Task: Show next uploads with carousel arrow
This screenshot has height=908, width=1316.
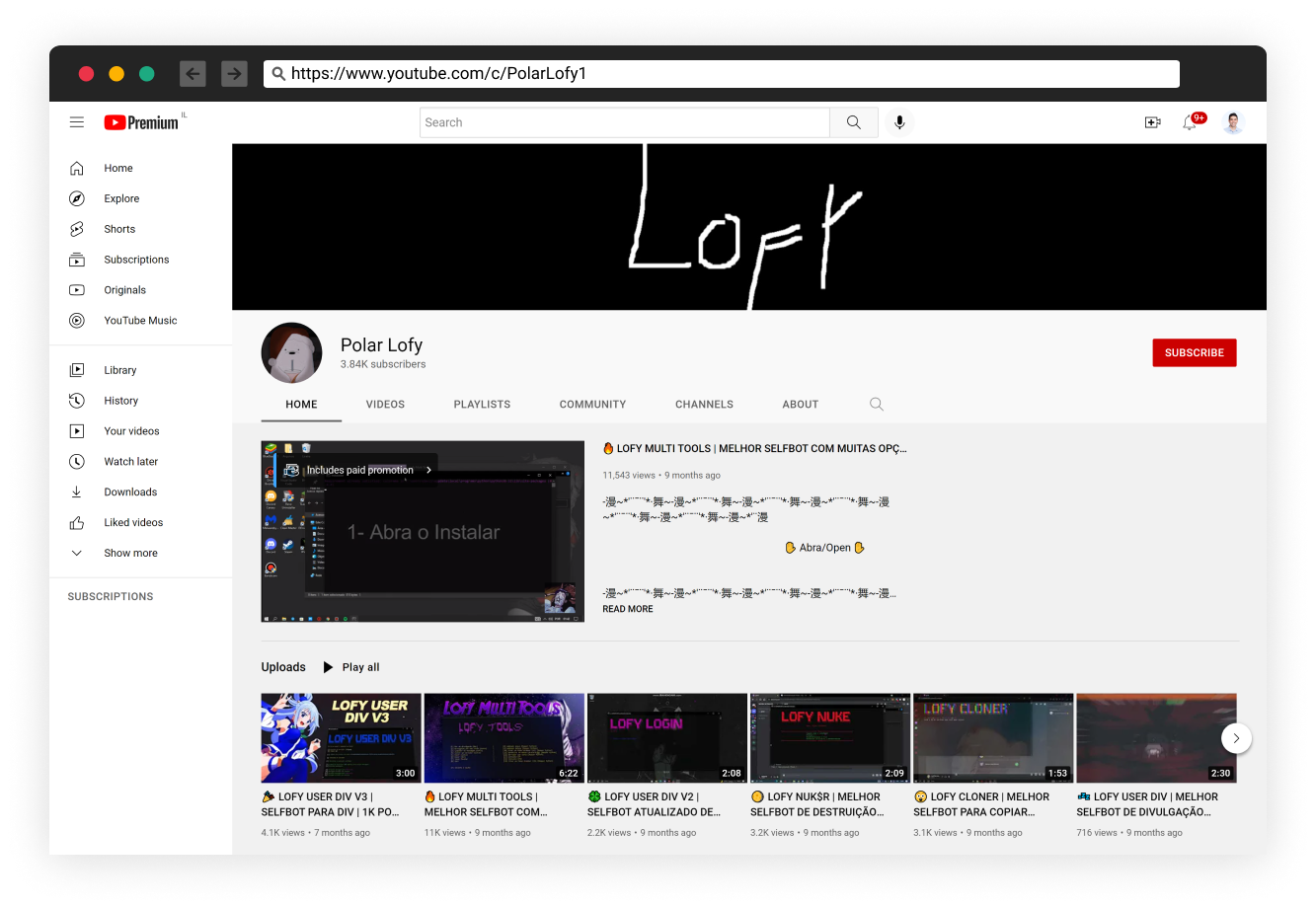Action: click(x=1236, y=738)
